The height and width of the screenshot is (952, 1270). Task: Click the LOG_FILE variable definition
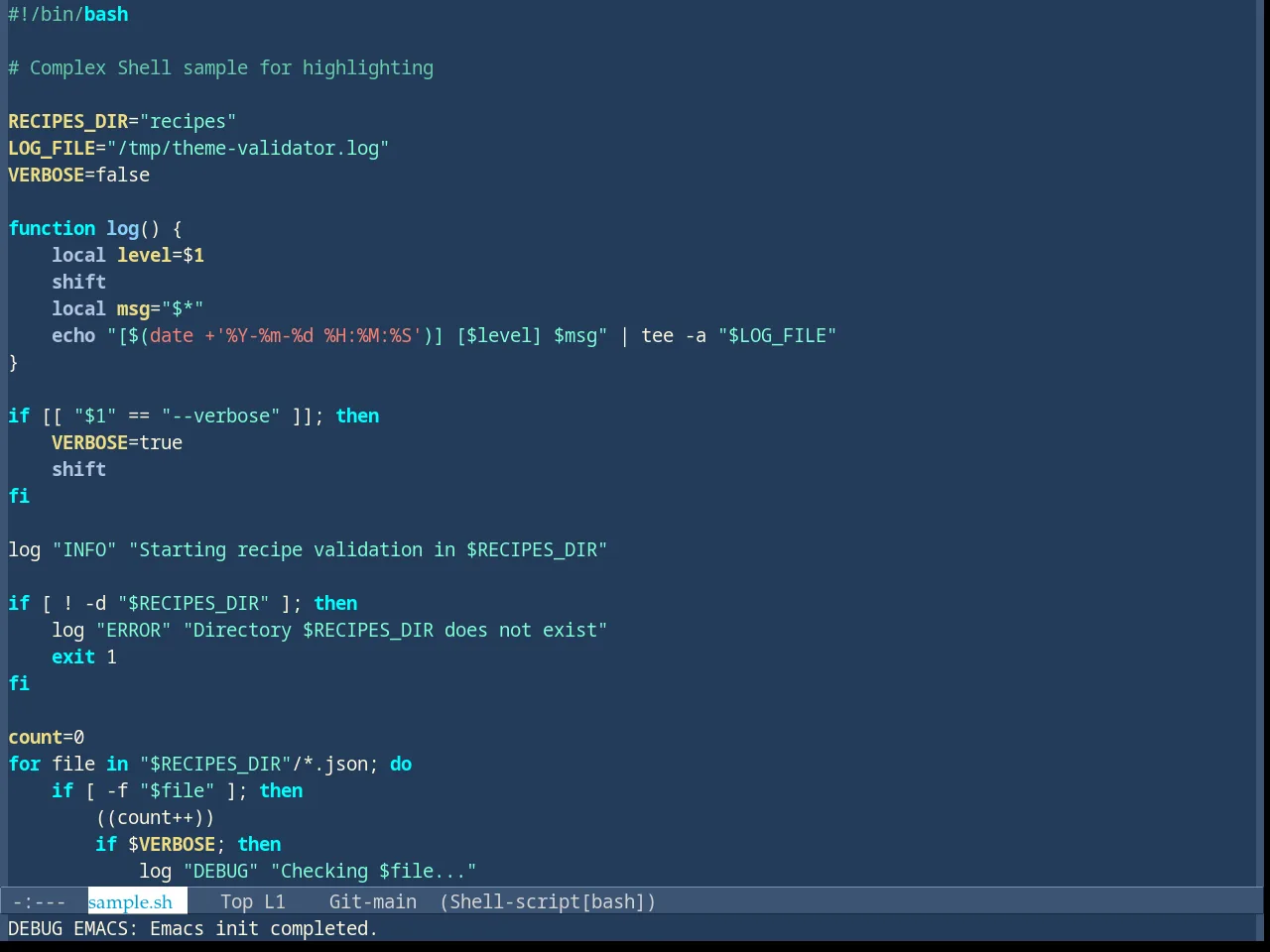pos(198,148)
